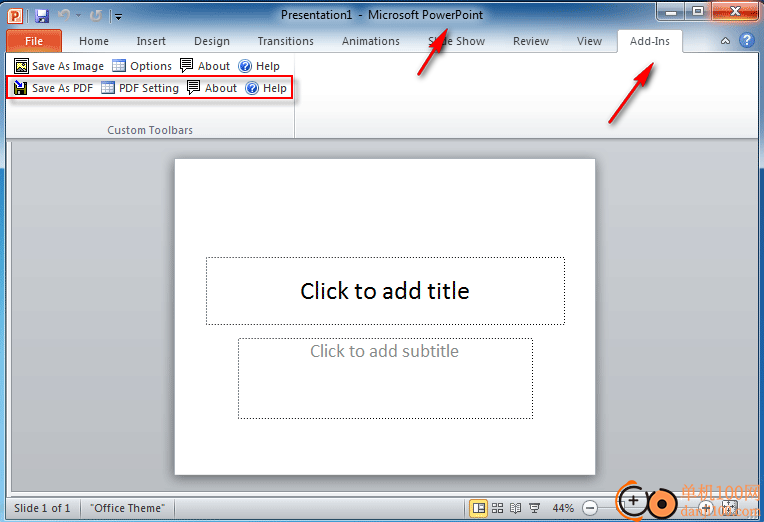
Task: Switch to the Home tab
Action: (94, 41)
